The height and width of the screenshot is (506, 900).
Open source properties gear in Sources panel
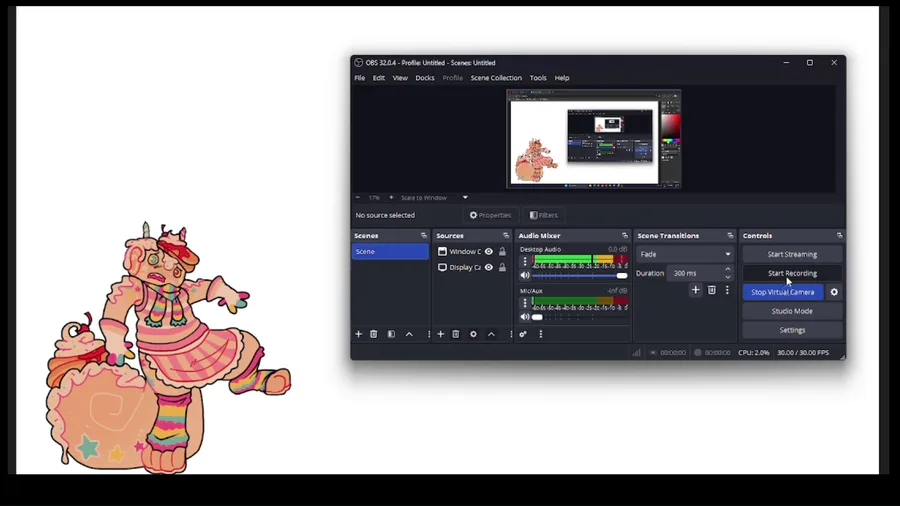474,334
